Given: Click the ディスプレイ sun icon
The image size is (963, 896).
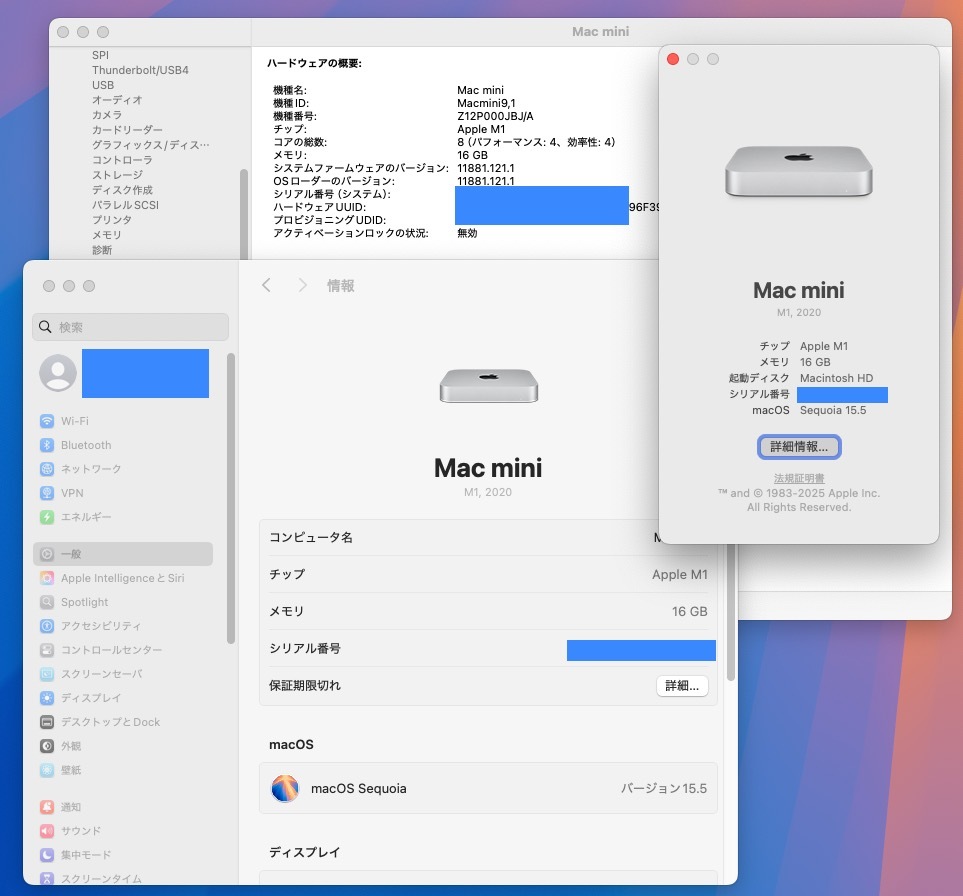Looking at the screenshot, I should [x=47, y=698].
